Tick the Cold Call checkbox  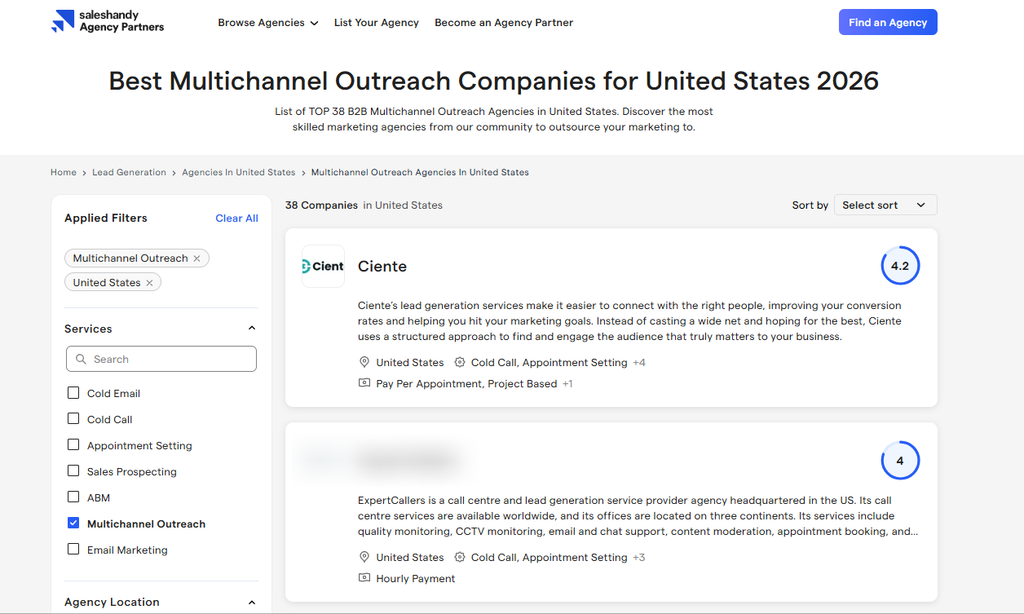[x=73, y=419]
